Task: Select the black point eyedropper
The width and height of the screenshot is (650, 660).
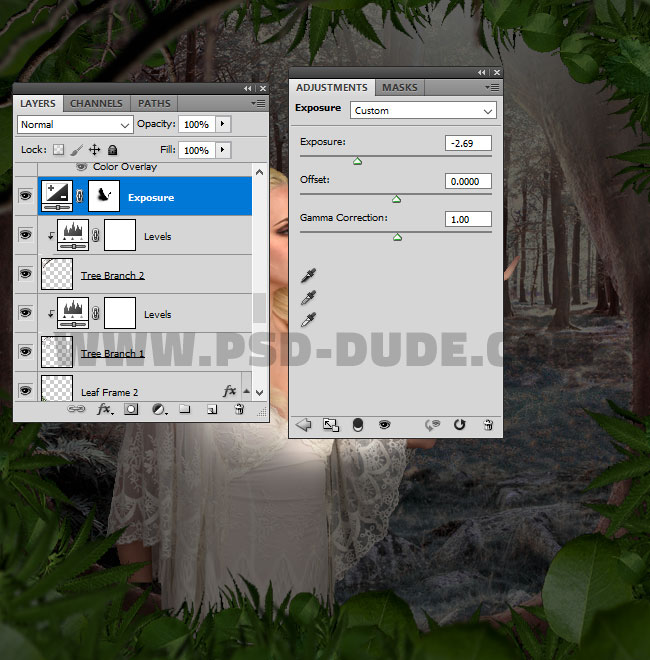Action: tap(309, 275)
